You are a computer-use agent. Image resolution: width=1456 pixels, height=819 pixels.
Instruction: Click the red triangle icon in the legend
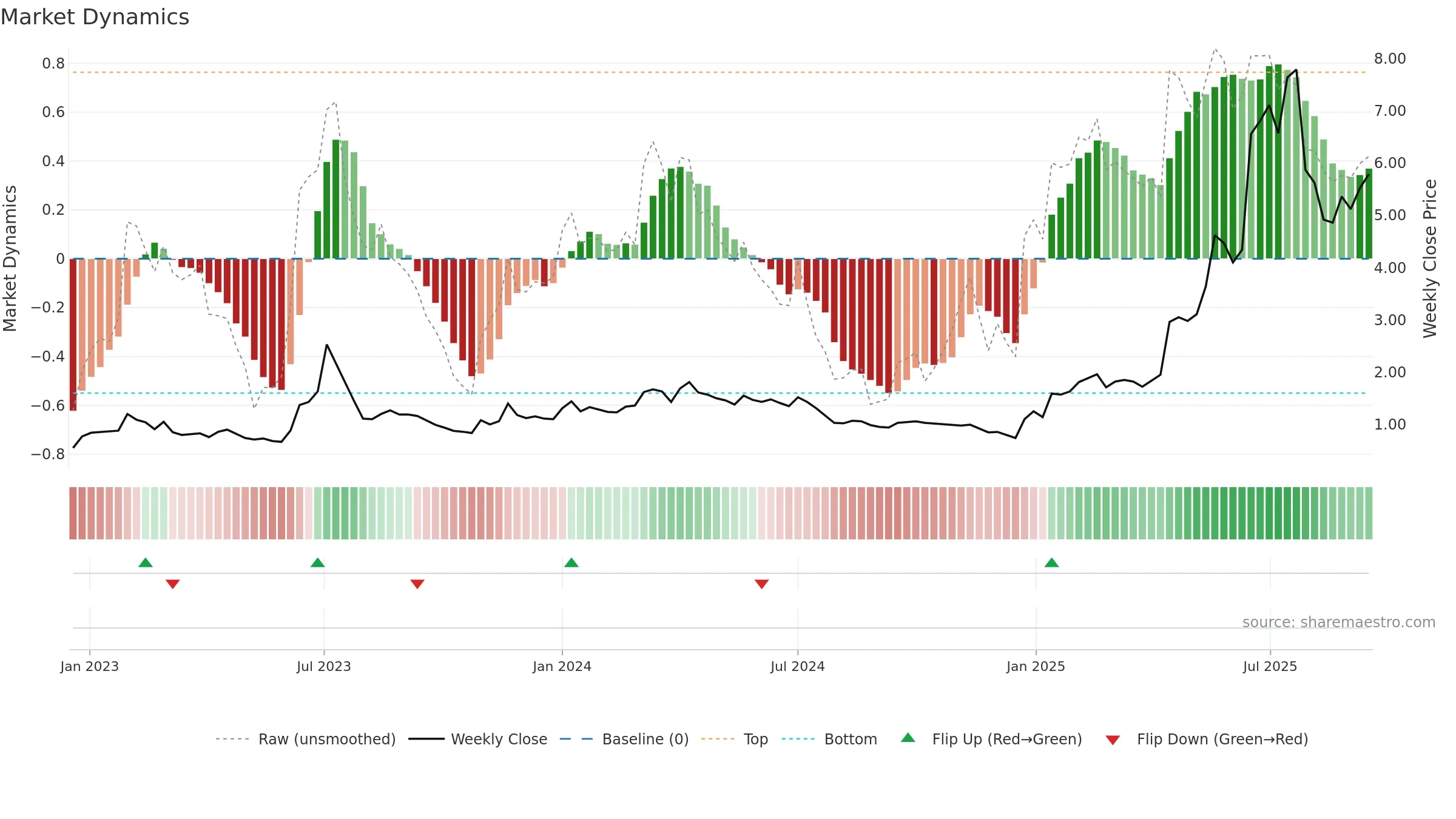pos(1112,740)
